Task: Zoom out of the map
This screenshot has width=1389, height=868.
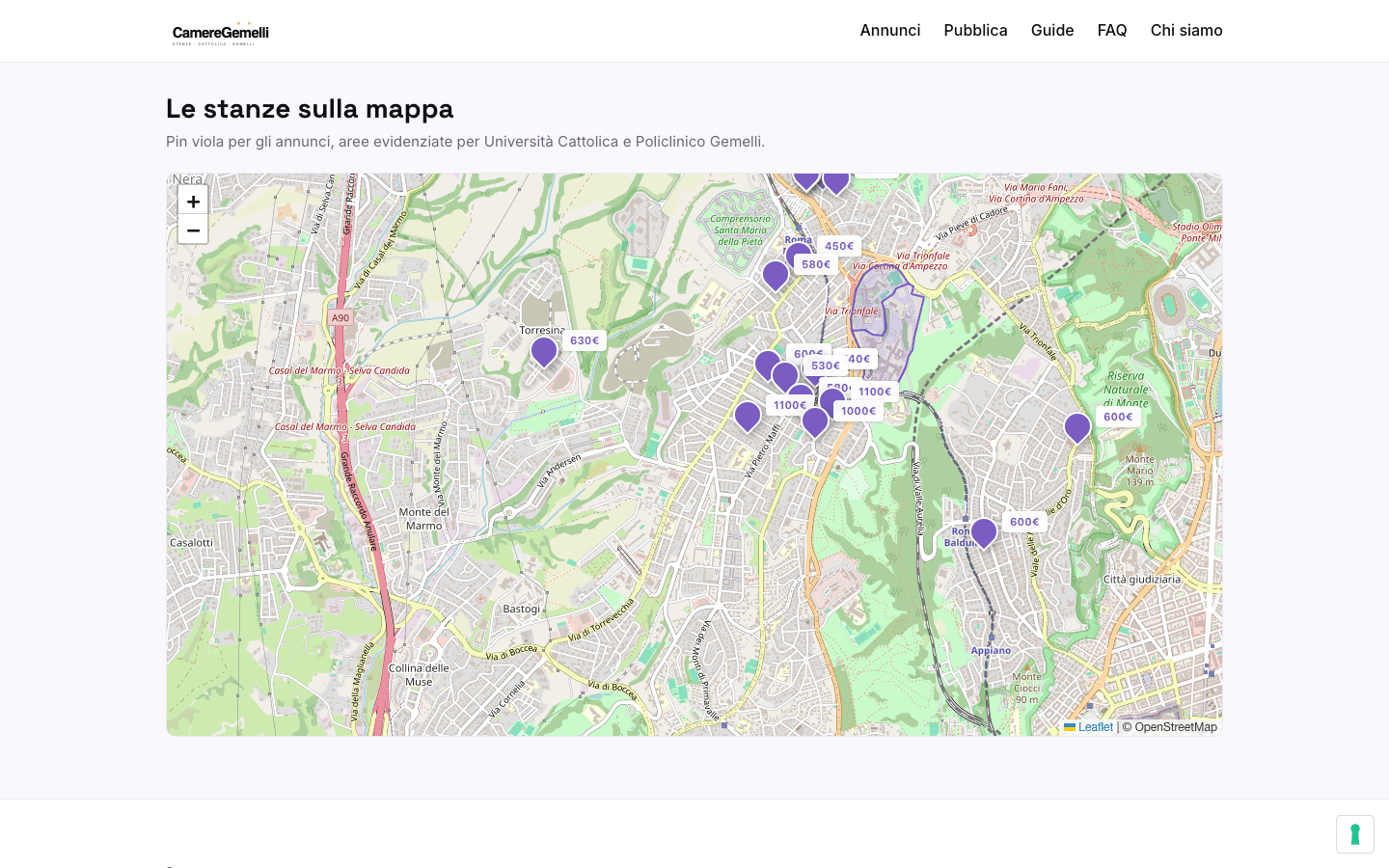Action: click(x=193, y=230)
